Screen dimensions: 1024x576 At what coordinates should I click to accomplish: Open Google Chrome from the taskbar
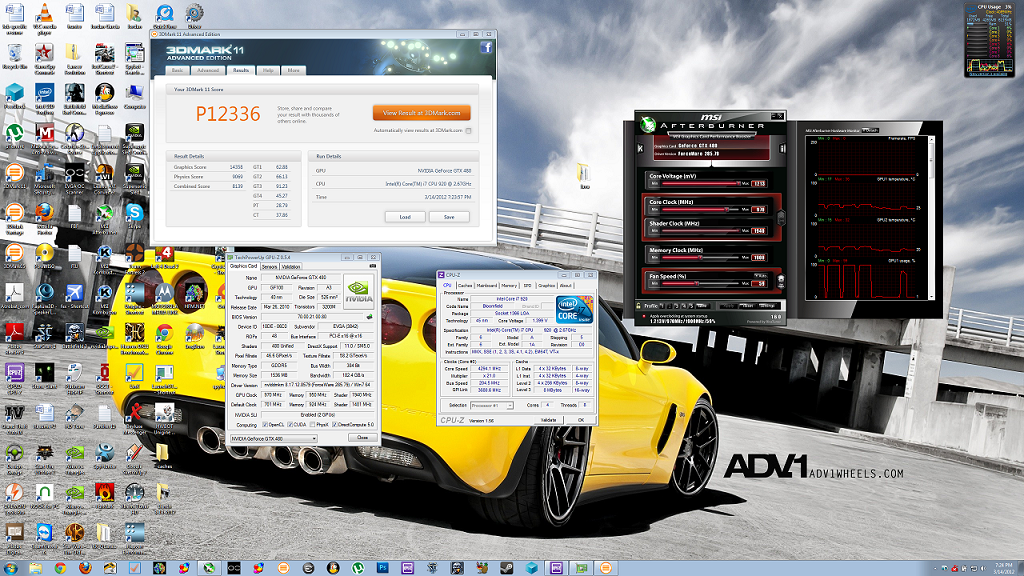tap(60, 568)
